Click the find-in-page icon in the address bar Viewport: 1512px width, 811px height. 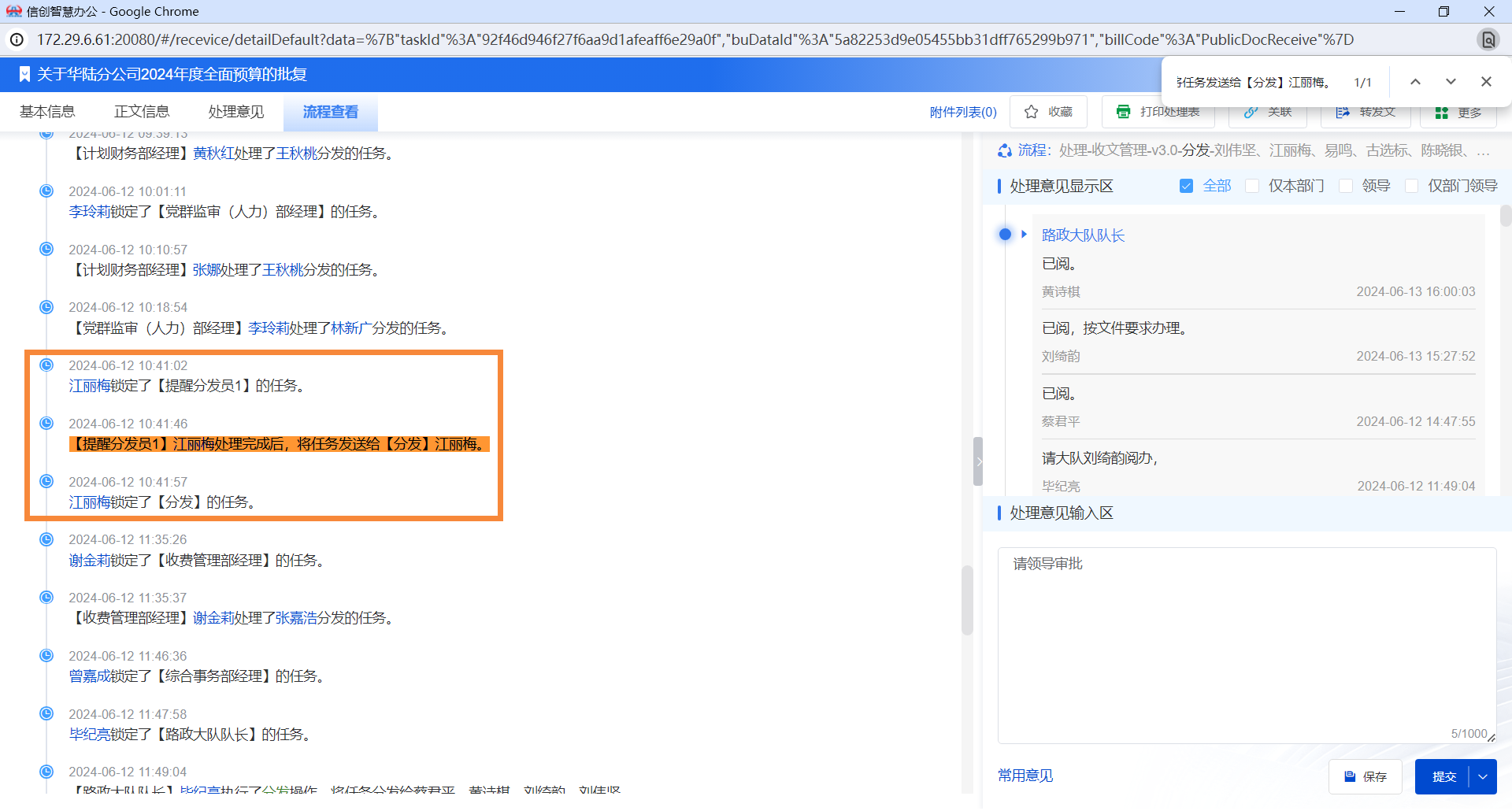[1488, 39]
